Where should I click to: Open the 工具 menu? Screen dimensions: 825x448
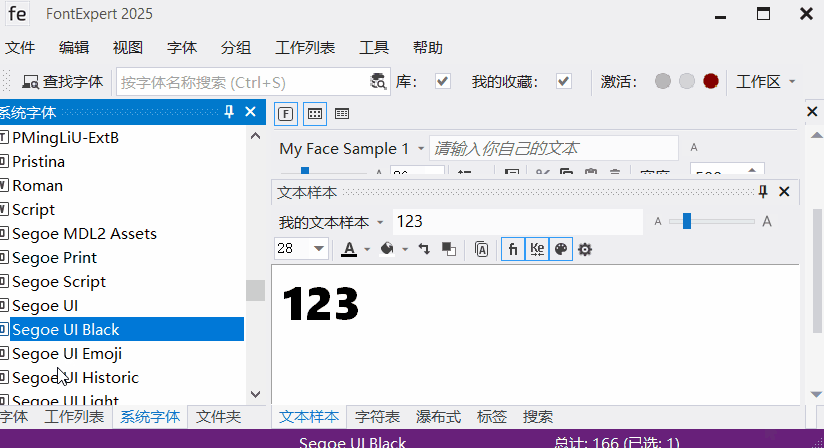[x=374, y=48]
